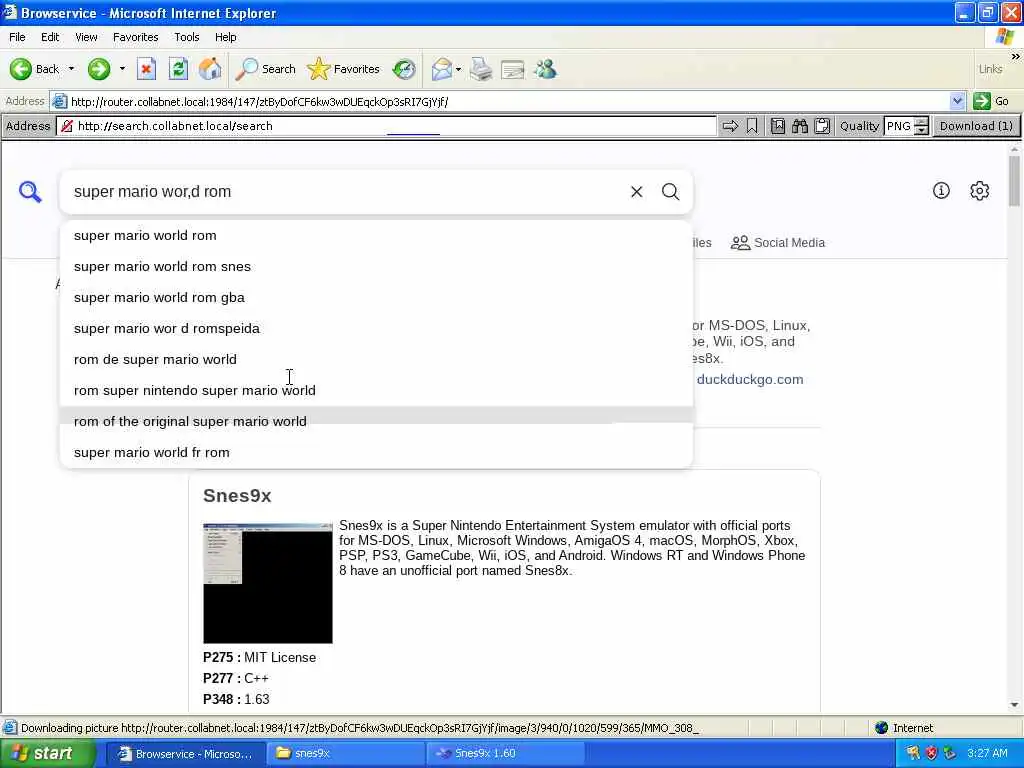
Task: Click the green Go arrow button
Action: [x=982, y=101]
